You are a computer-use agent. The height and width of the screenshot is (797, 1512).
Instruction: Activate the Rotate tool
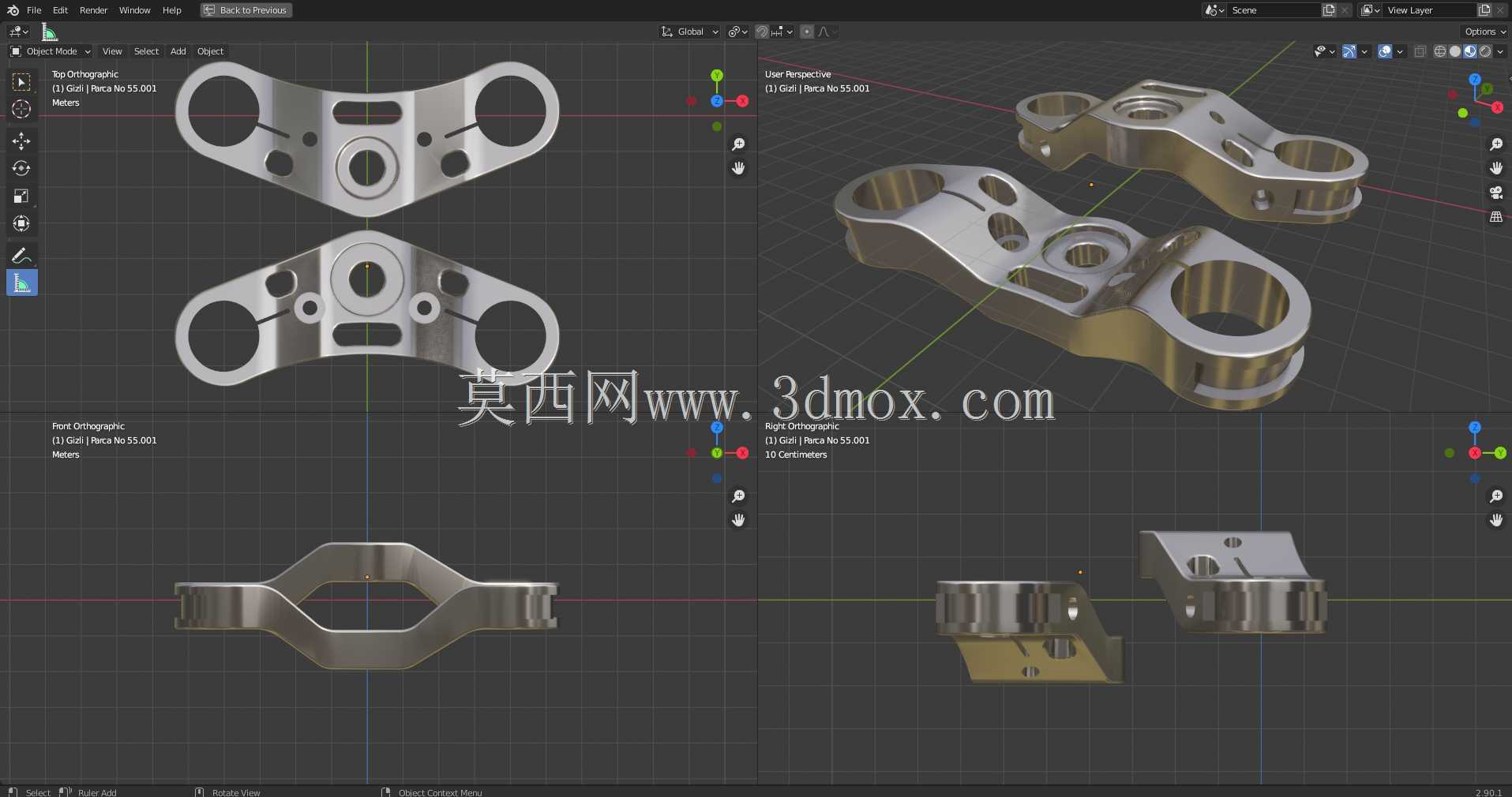21,168
